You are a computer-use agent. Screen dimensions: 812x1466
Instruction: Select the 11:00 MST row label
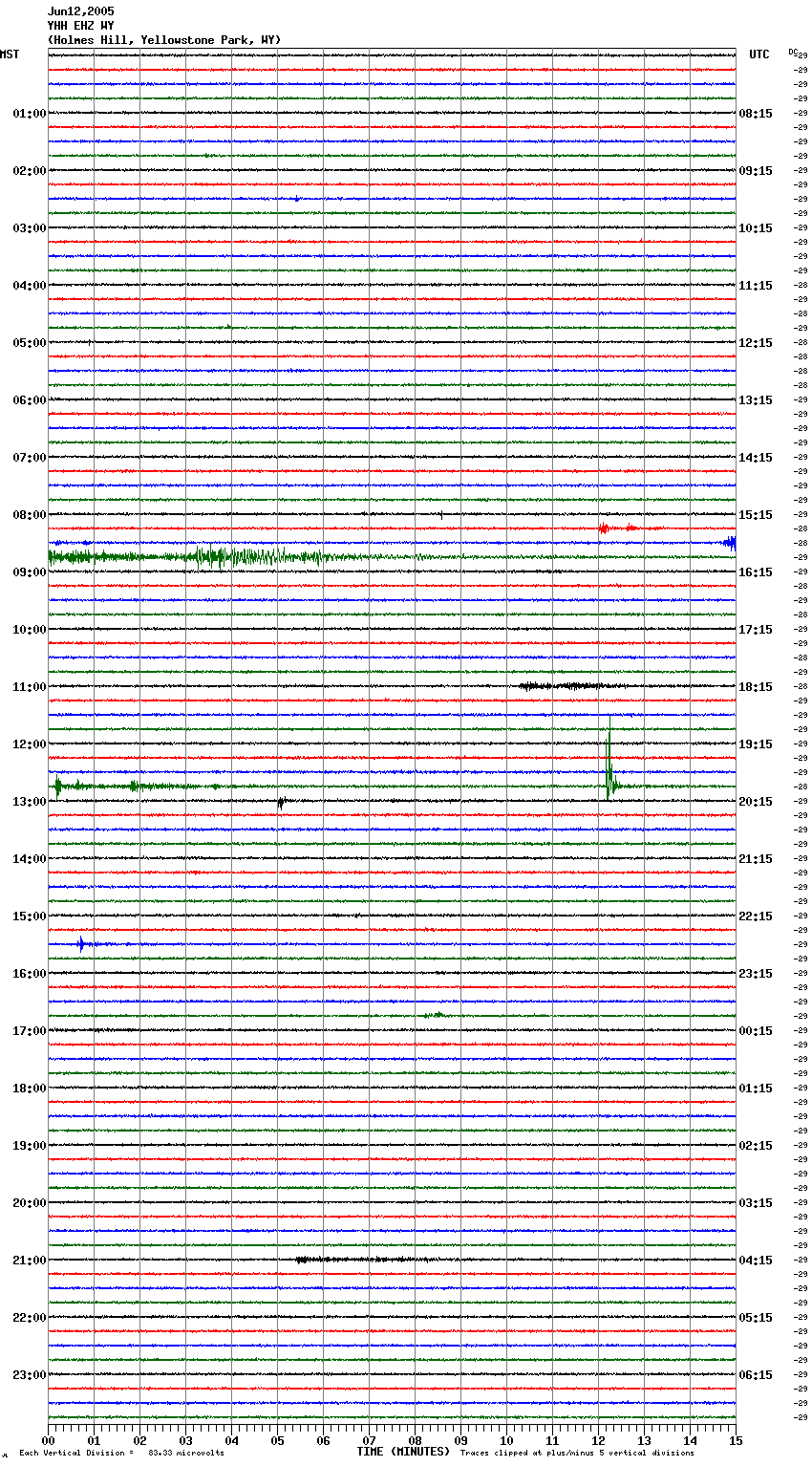[x=30, y=687]
